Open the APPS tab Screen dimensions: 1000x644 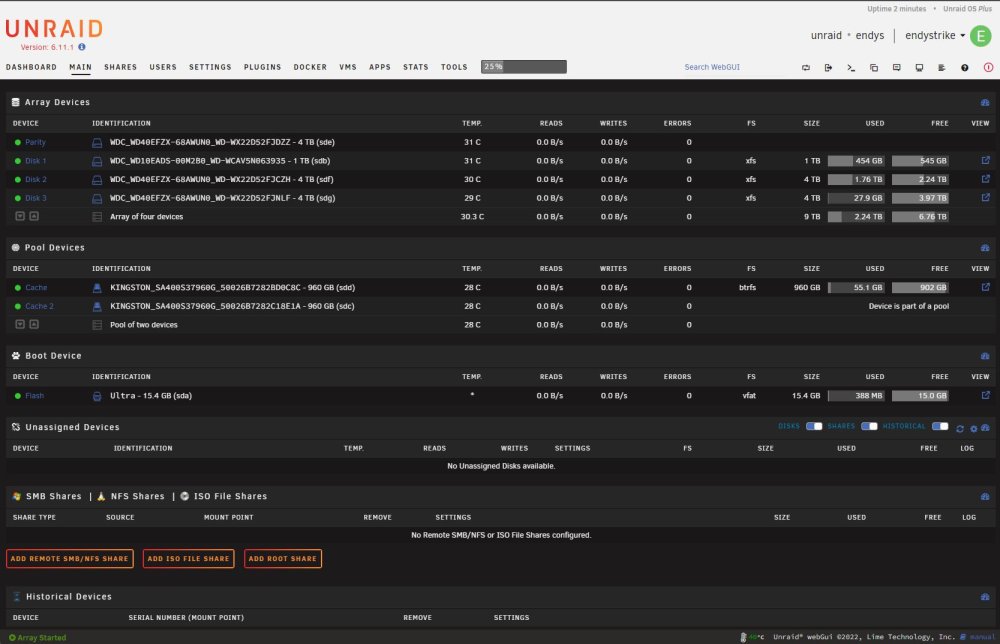(379, 67)
